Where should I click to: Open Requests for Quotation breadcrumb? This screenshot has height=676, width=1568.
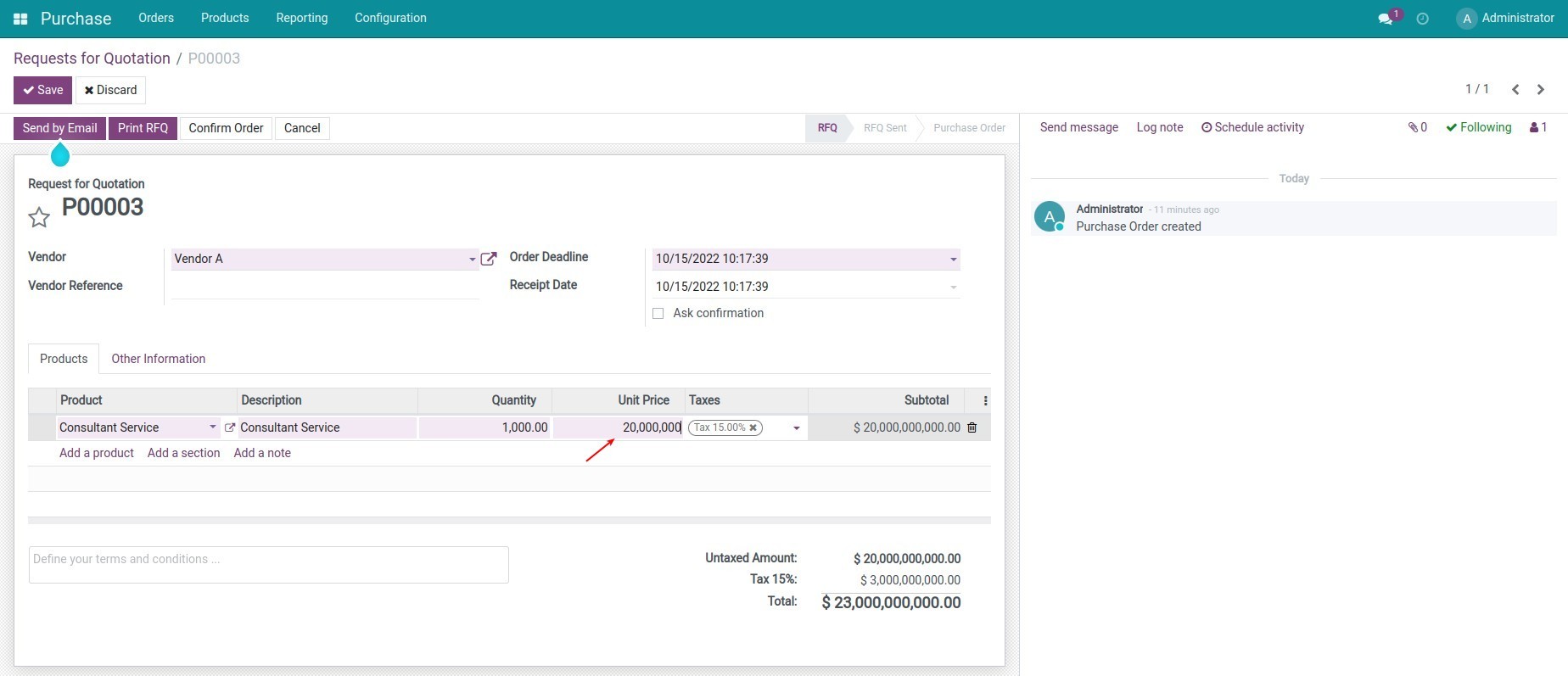[x=92, y=59]
